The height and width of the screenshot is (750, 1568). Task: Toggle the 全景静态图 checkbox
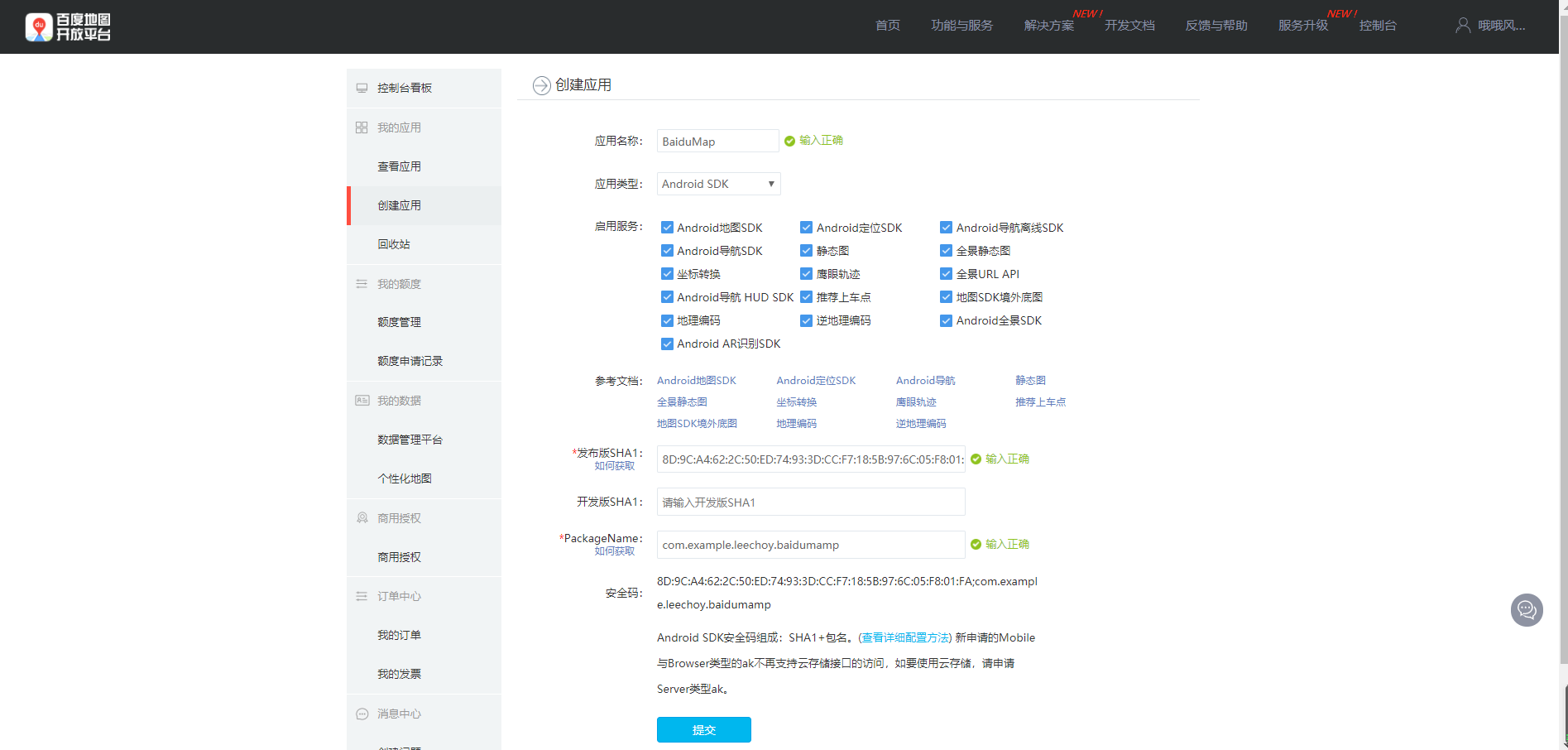946,251
